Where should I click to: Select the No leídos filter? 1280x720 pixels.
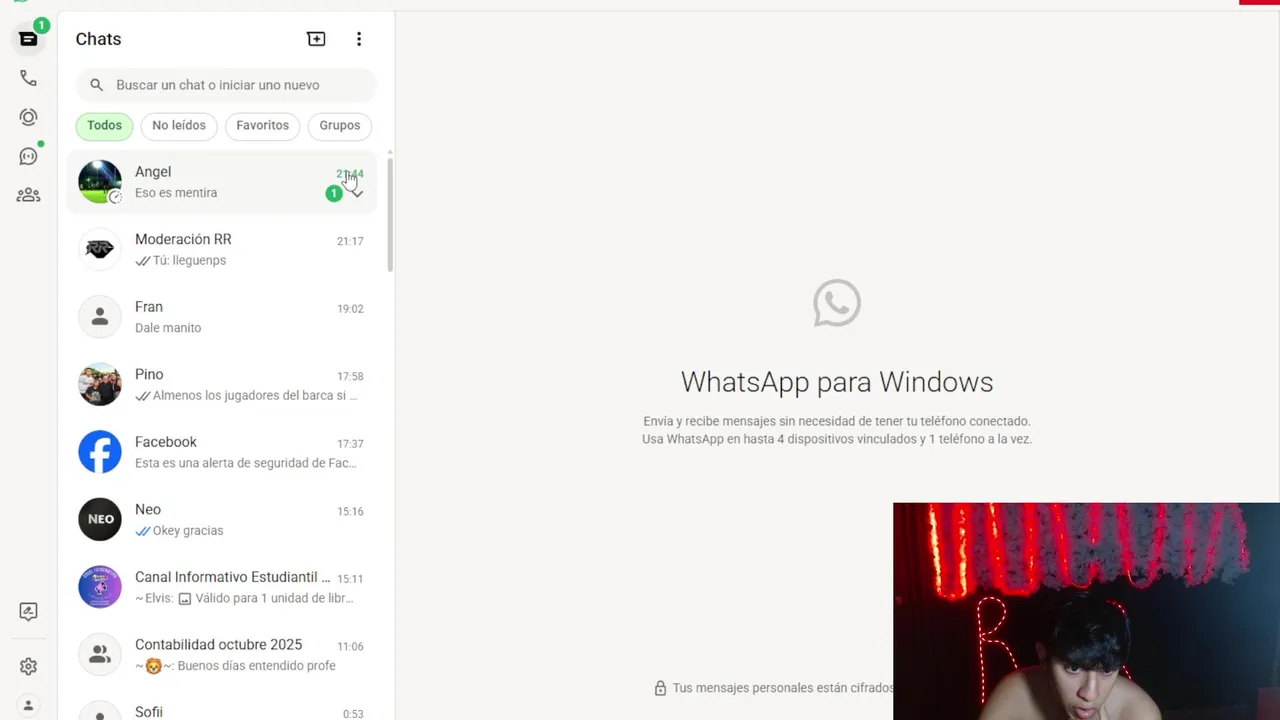(179, 126)
